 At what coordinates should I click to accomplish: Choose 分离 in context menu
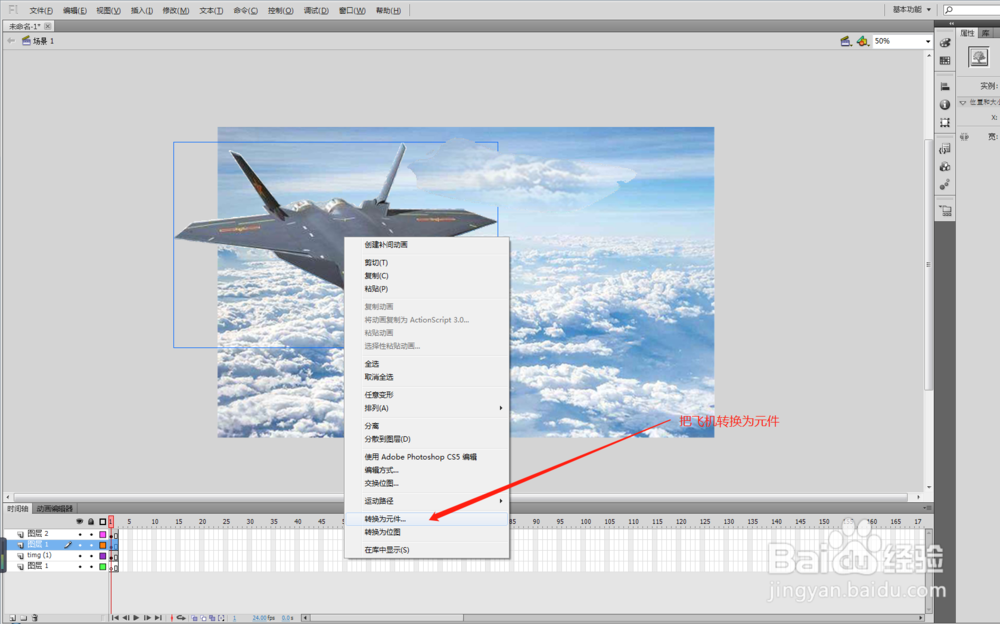tap(427, 426)
